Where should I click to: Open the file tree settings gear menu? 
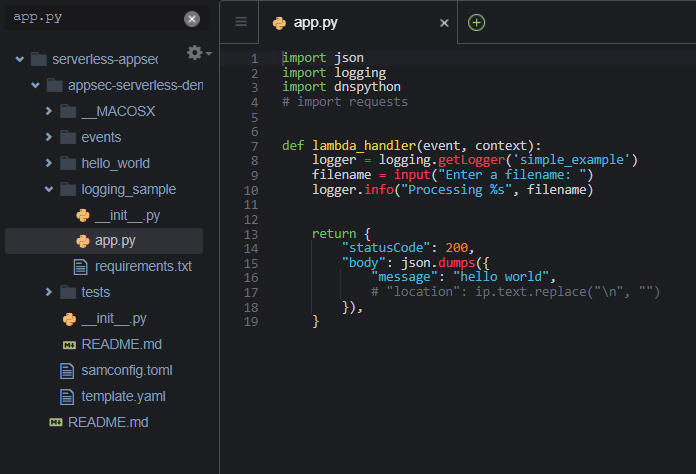click(198, 52)
